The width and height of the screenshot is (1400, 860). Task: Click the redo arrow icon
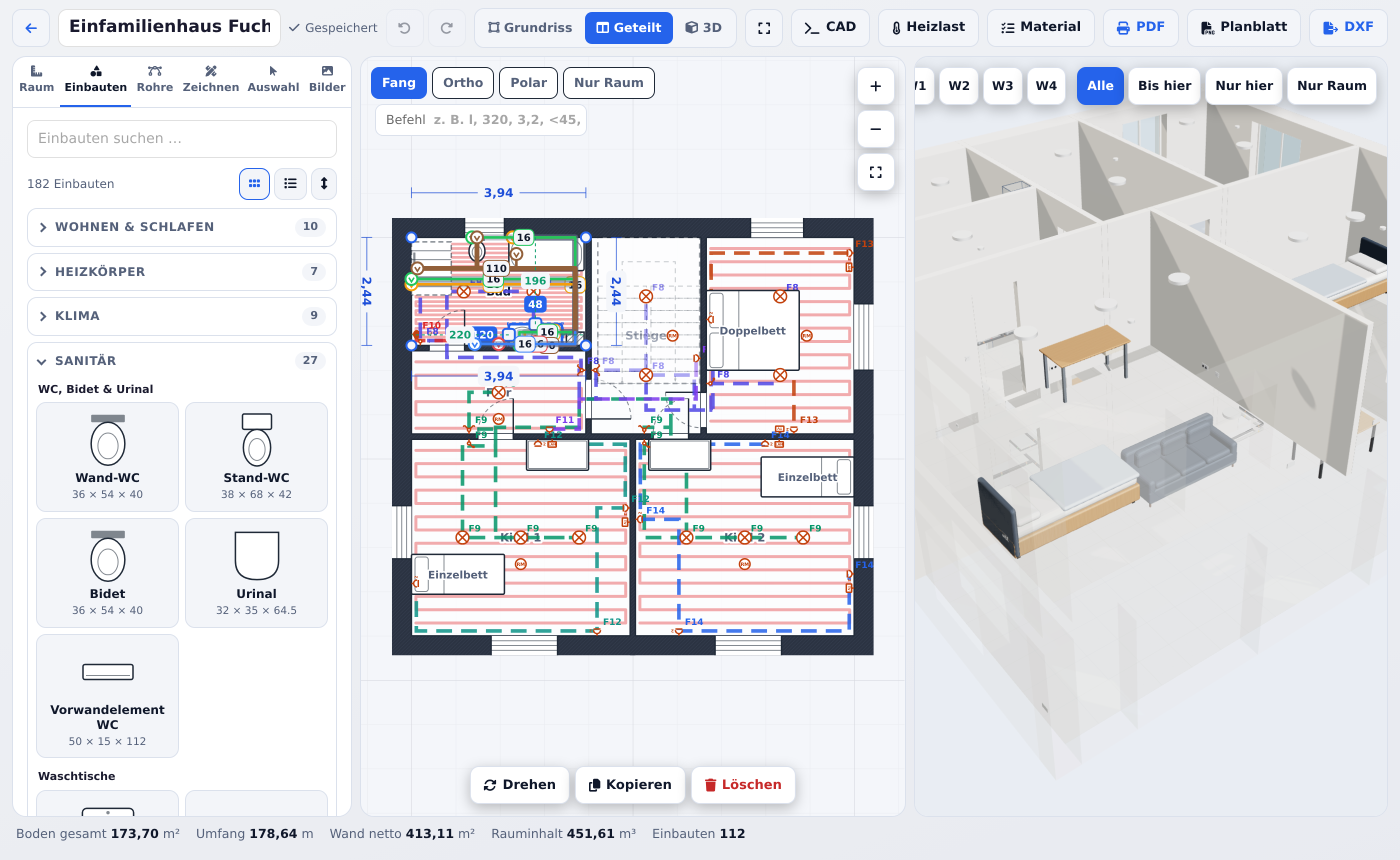coord(446,27)
